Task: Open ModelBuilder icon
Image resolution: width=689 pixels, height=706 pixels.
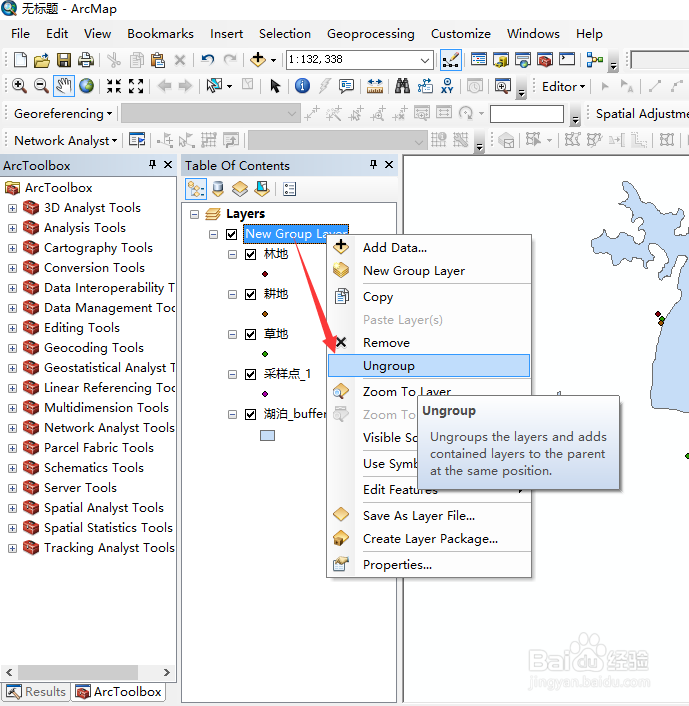Action: [594, 59]
